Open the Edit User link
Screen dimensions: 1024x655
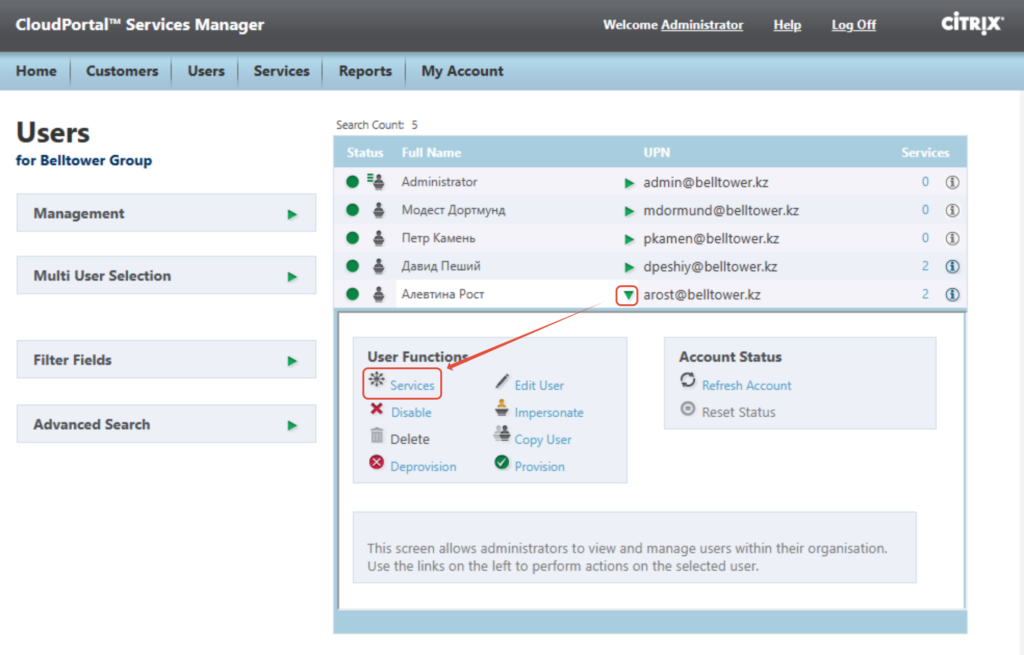(x=539, y=385)
